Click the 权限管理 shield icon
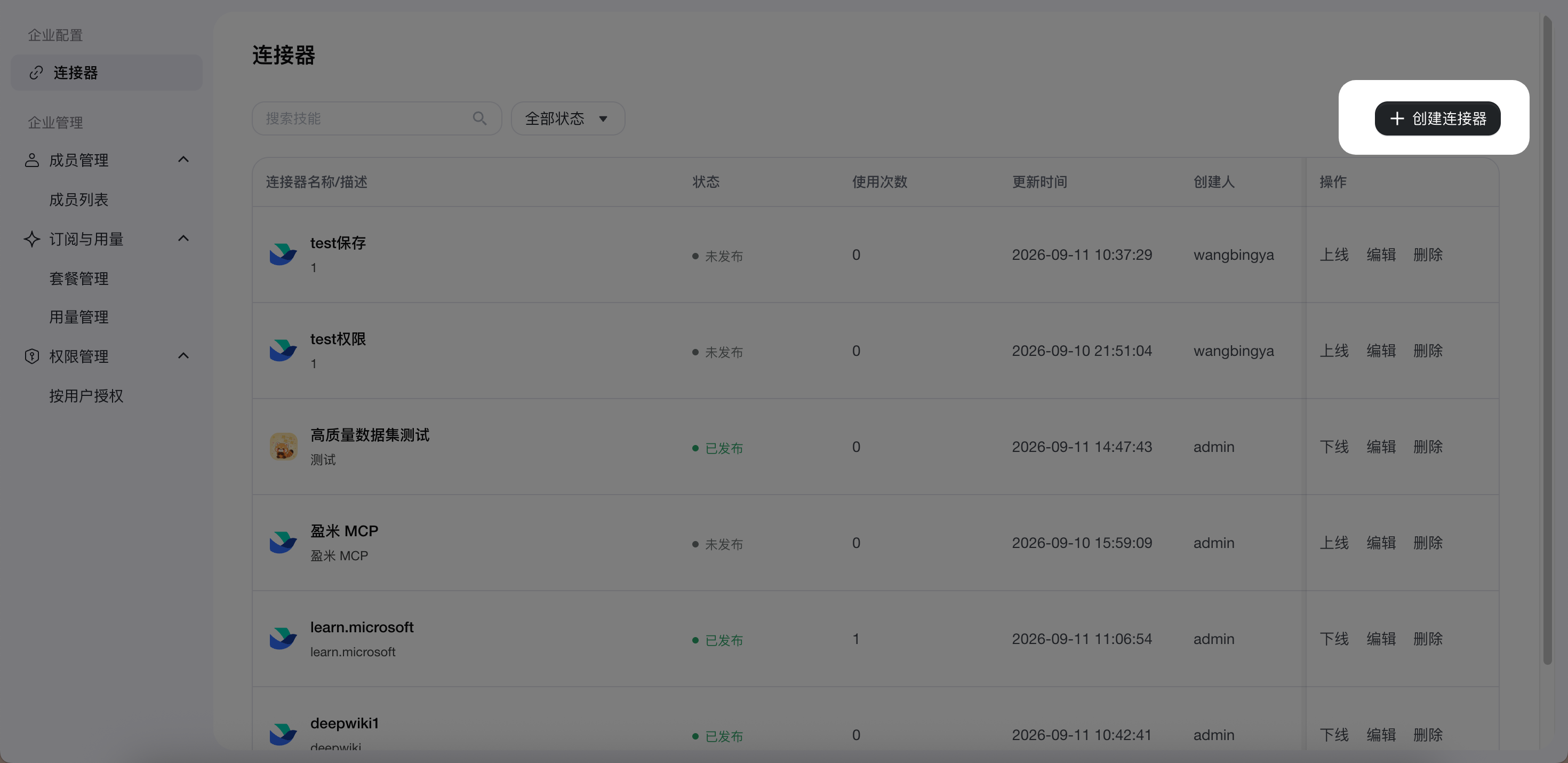This screenshot has height=763, width=1568. tap(31, 356)
